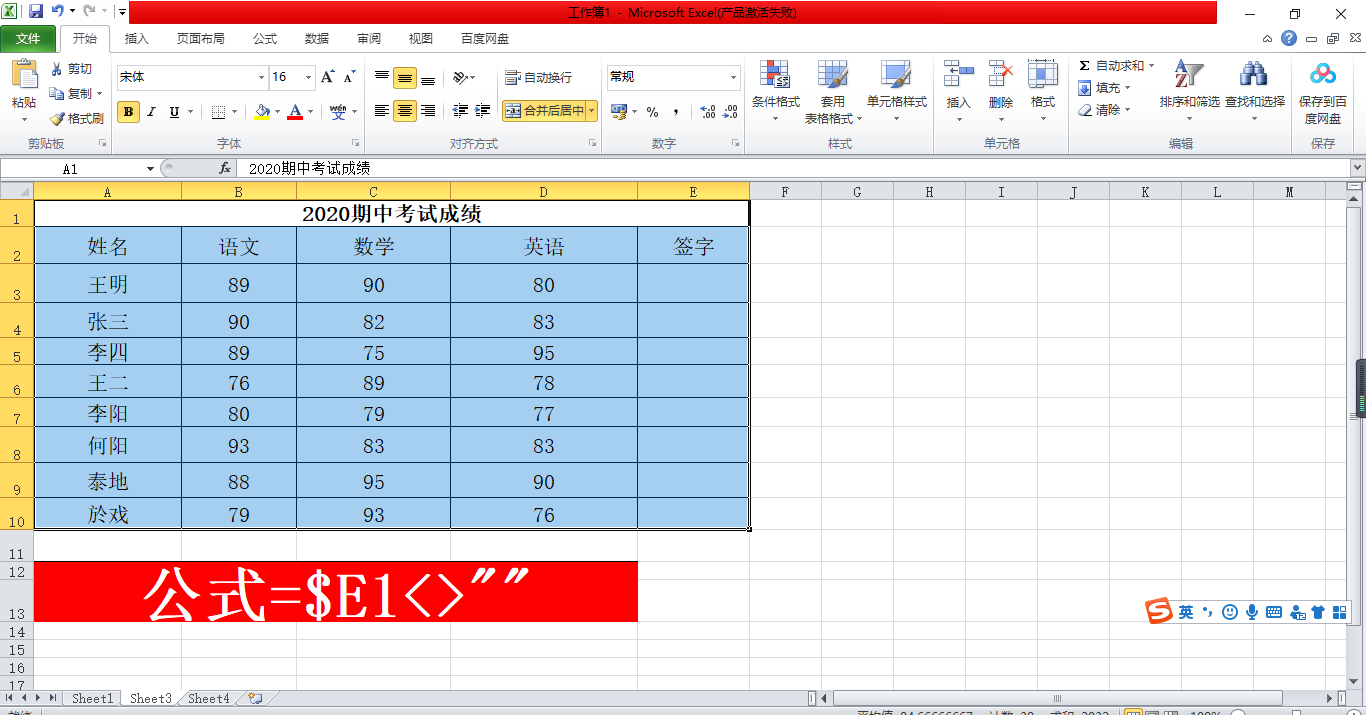
Task: Toggle align text right
Action: tap(428, 111)
